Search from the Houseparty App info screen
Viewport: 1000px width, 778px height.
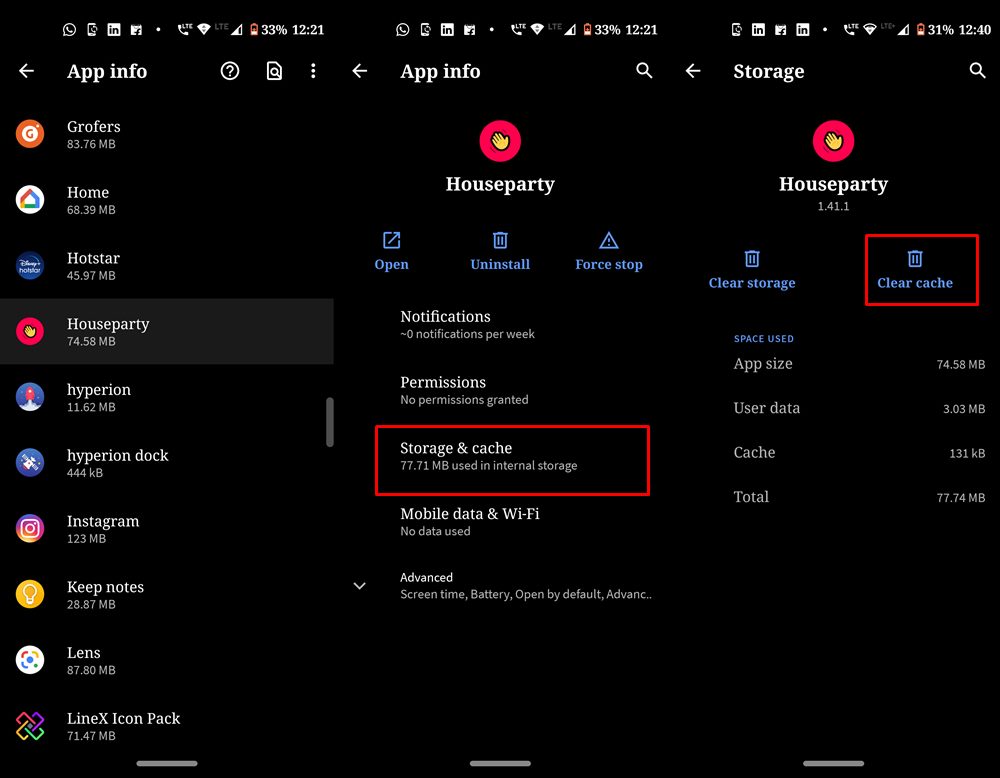[644, 70]
